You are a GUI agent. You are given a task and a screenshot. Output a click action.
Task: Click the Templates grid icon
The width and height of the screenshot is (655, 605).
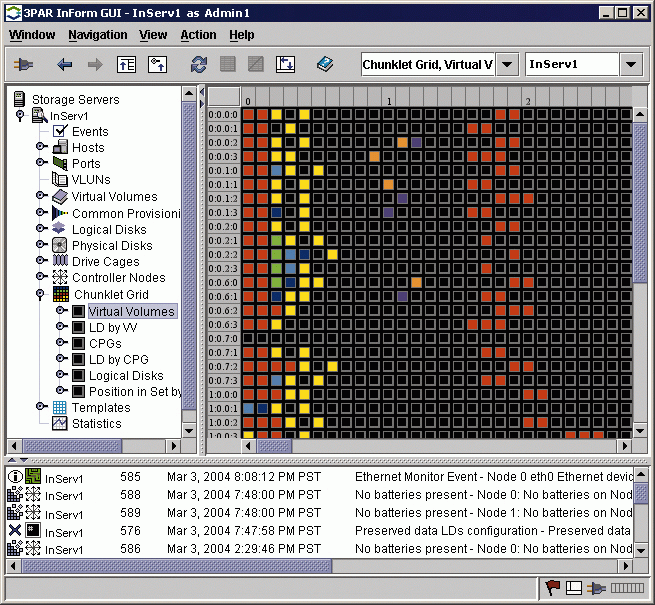pyautogui.click(x=59, y=407)
